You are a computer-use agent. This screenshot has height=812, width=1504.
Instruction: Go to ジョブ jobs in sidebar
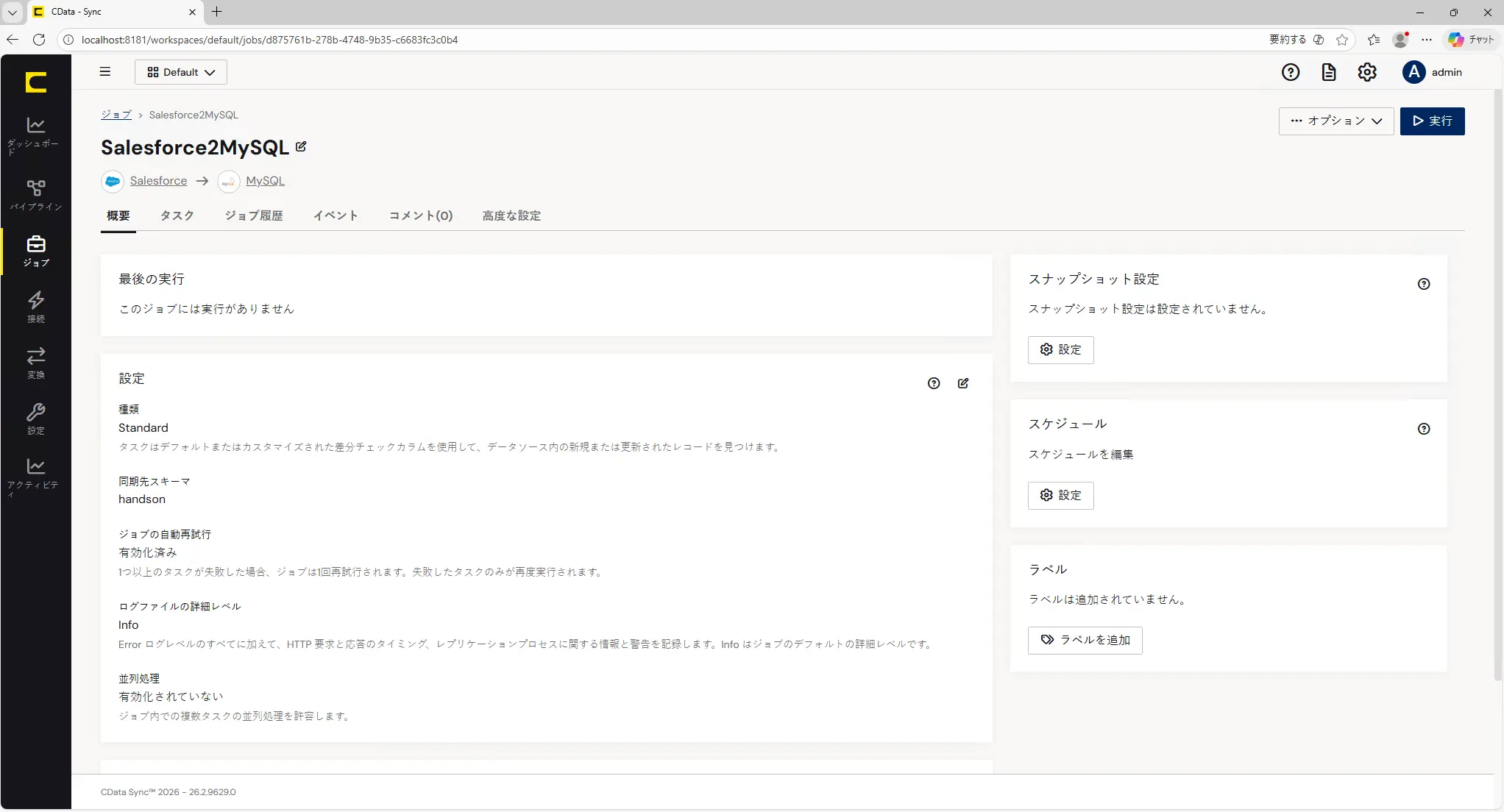(x=35, y=251)
